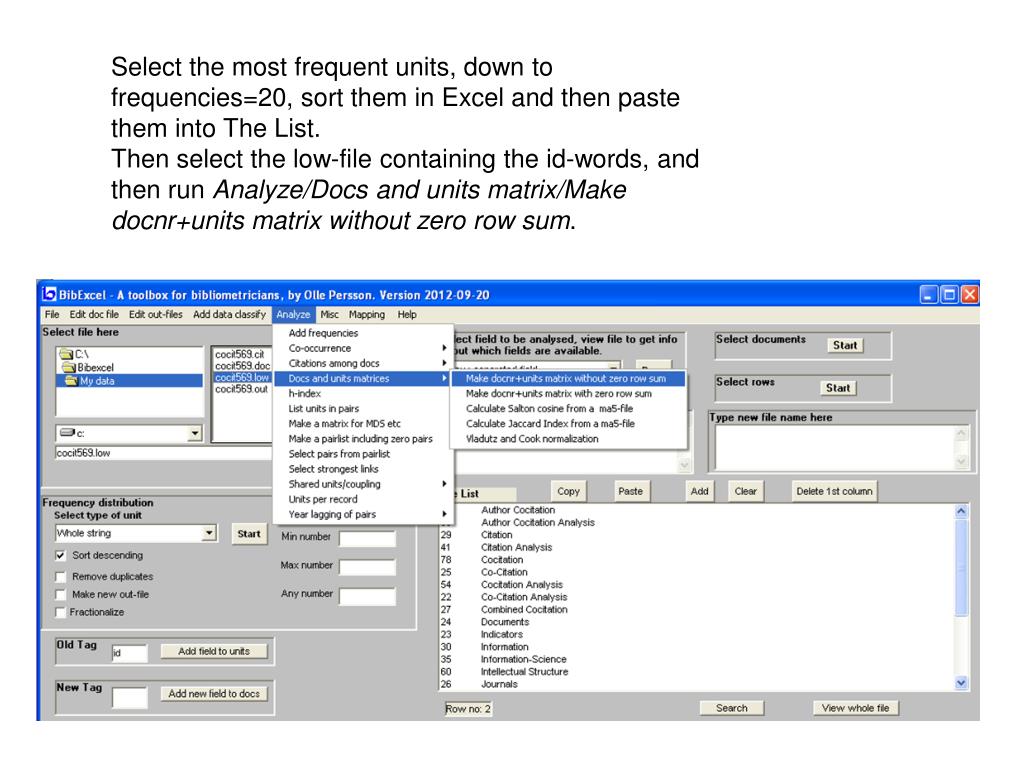Click Start for Select documents
This screenshot has height=768, width=1024.
(x=844, y=345)
